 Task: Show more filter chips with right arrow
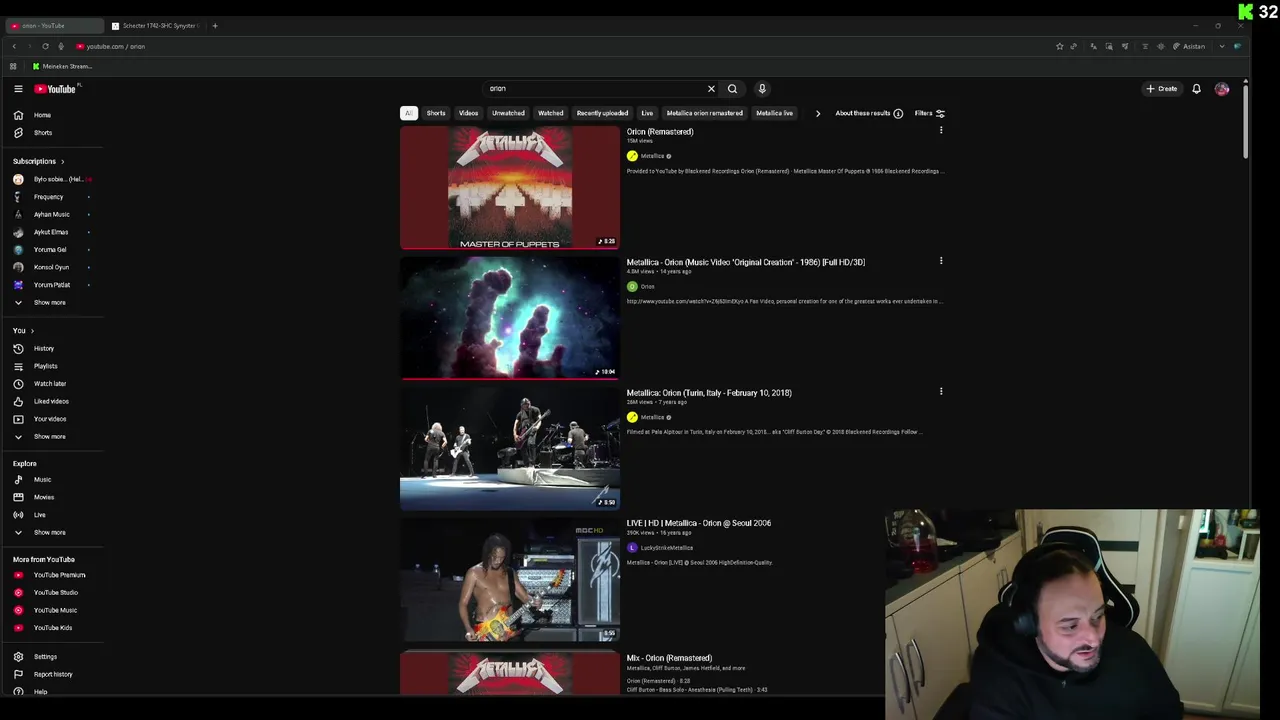(817, 114)
